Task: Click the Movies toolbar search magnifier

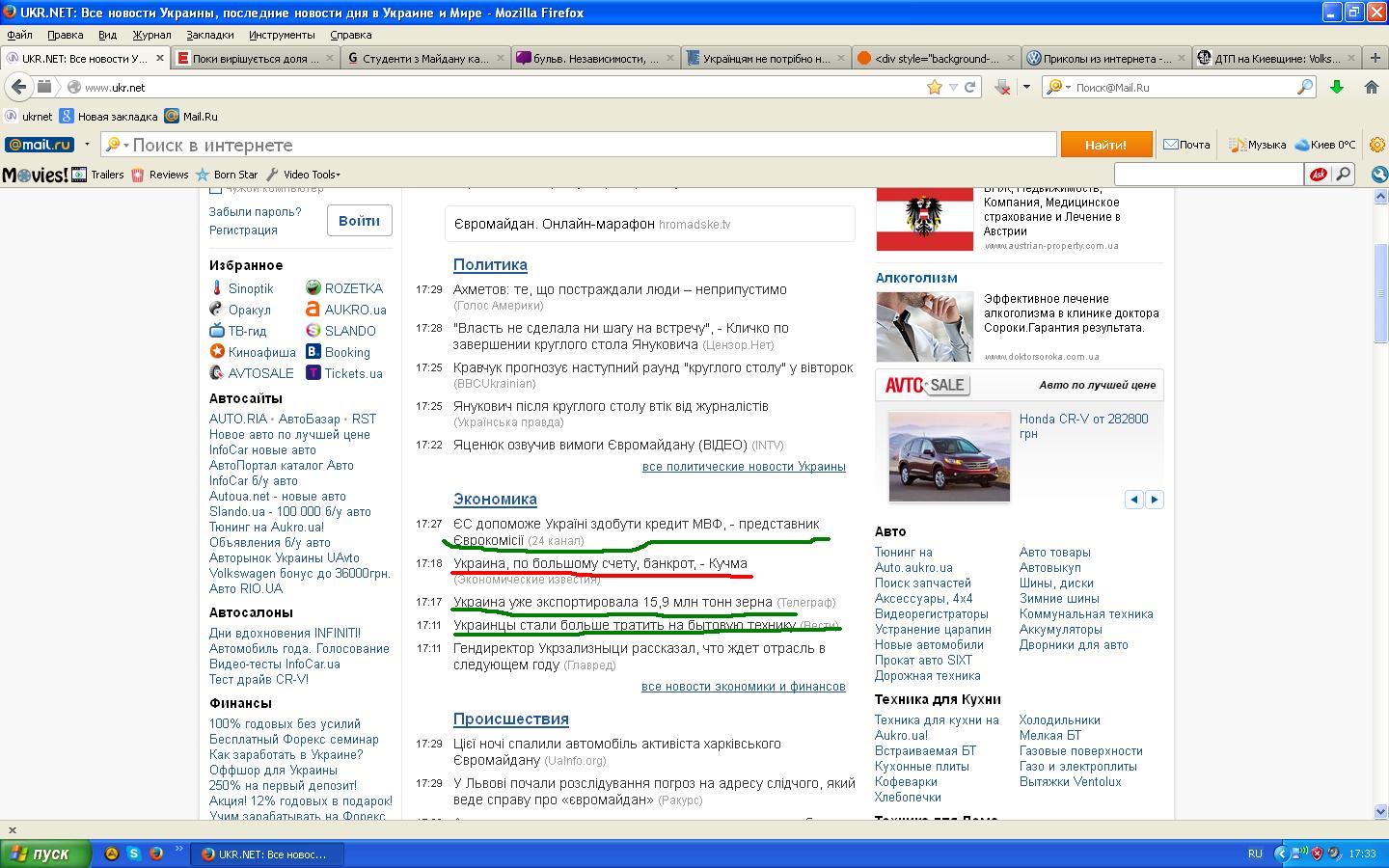Action: (x=1343, y=175)
